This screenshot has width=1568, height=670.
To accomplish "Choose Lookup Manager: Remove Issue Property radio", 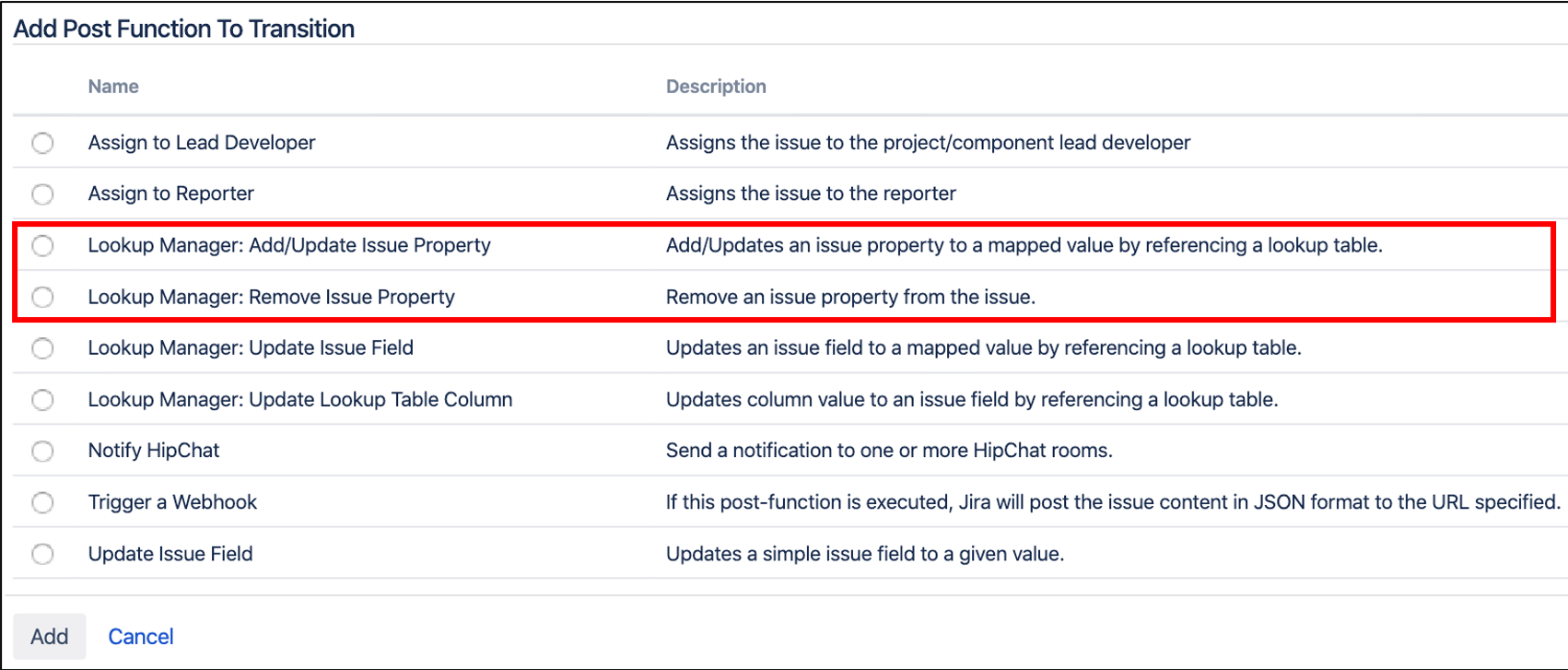I will pos(42,297).
